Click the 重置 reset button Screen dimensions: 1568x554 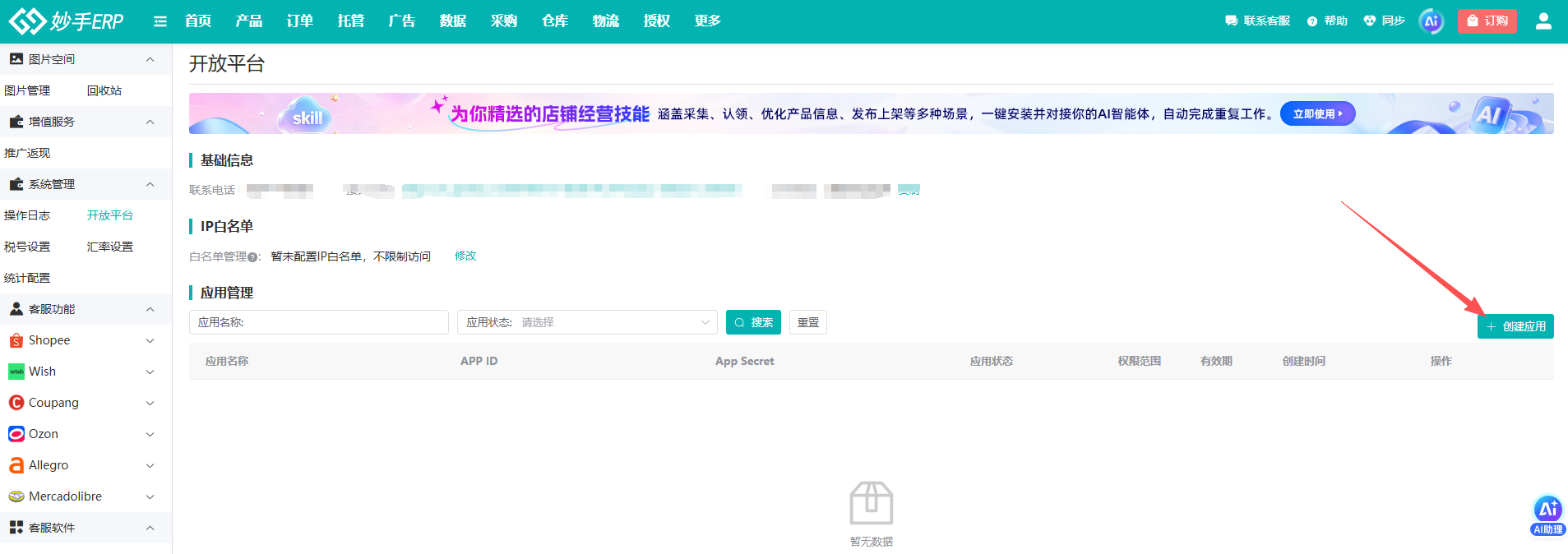click(x=808, y=322)
